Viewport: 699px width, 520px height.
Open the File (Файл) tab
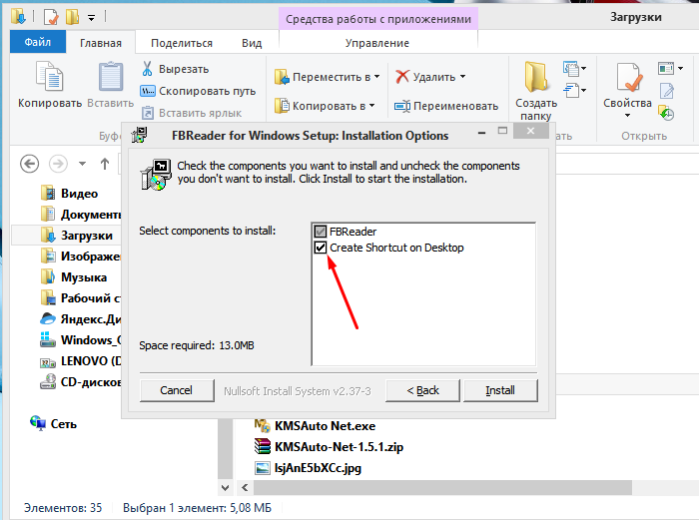pyautogui.click(x=38, y=42)
